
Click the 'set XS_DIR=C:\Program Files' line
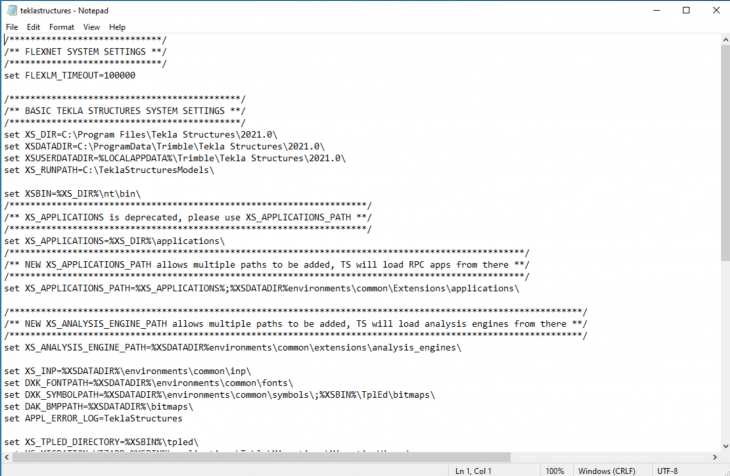(x=141, y=135)
